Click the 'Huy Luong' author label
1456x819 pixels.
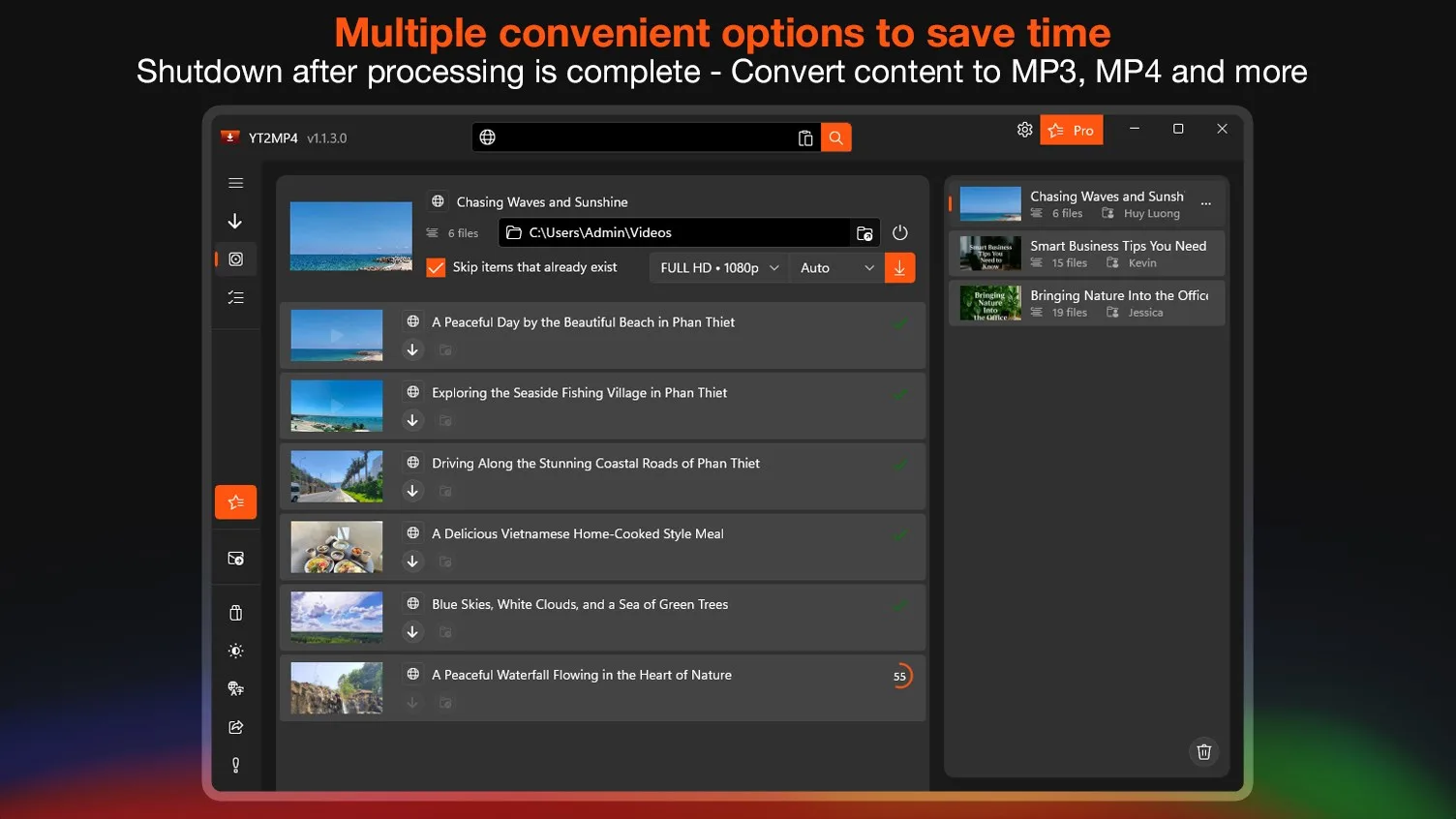tap(1152, 214)
